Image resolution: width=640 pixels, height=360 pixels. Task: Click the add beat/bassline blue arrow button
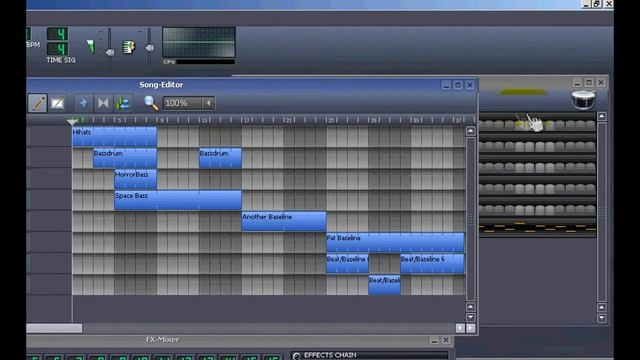click(83, 103)
